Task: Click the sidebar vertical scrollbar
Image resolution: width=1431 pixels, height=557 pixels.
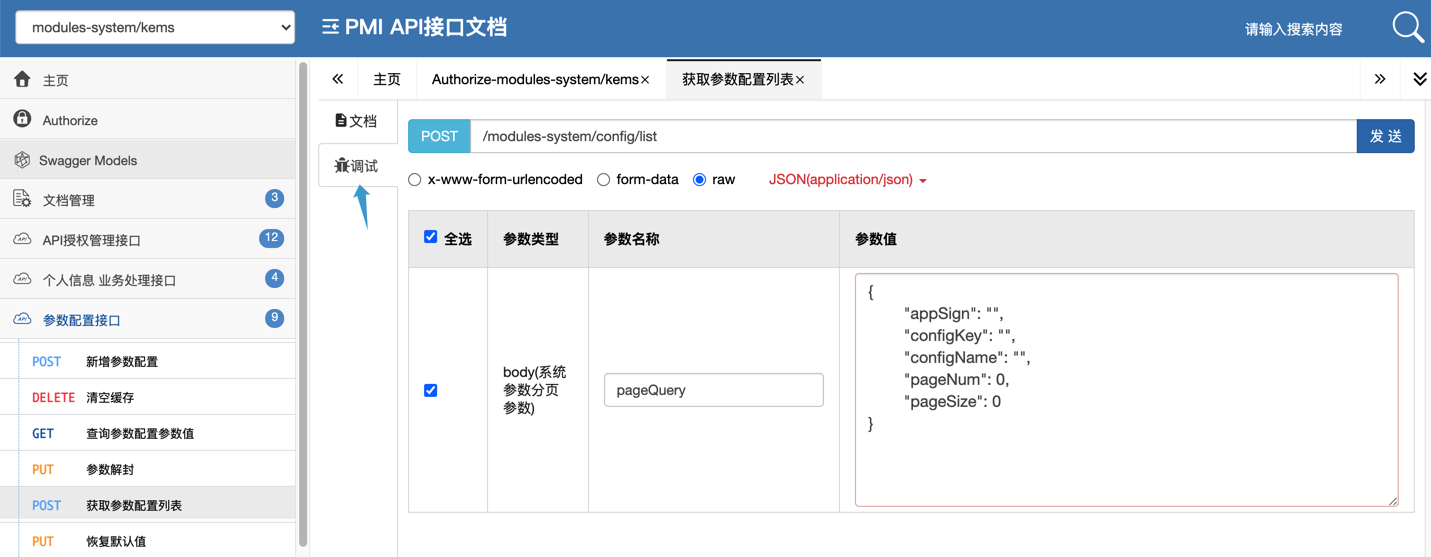Action: (x=304, y=305)
